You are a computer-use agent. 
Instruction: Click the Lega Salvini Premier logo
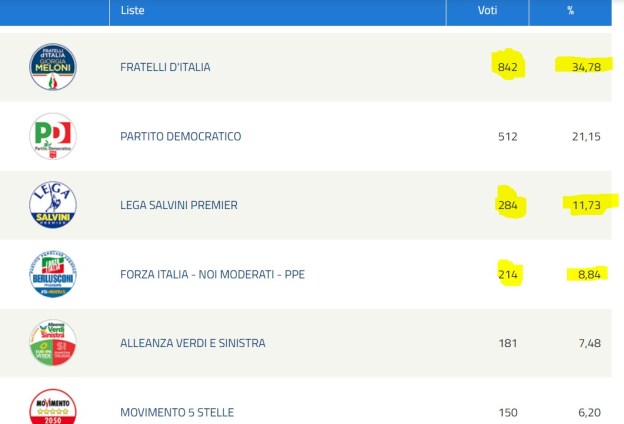53,205
